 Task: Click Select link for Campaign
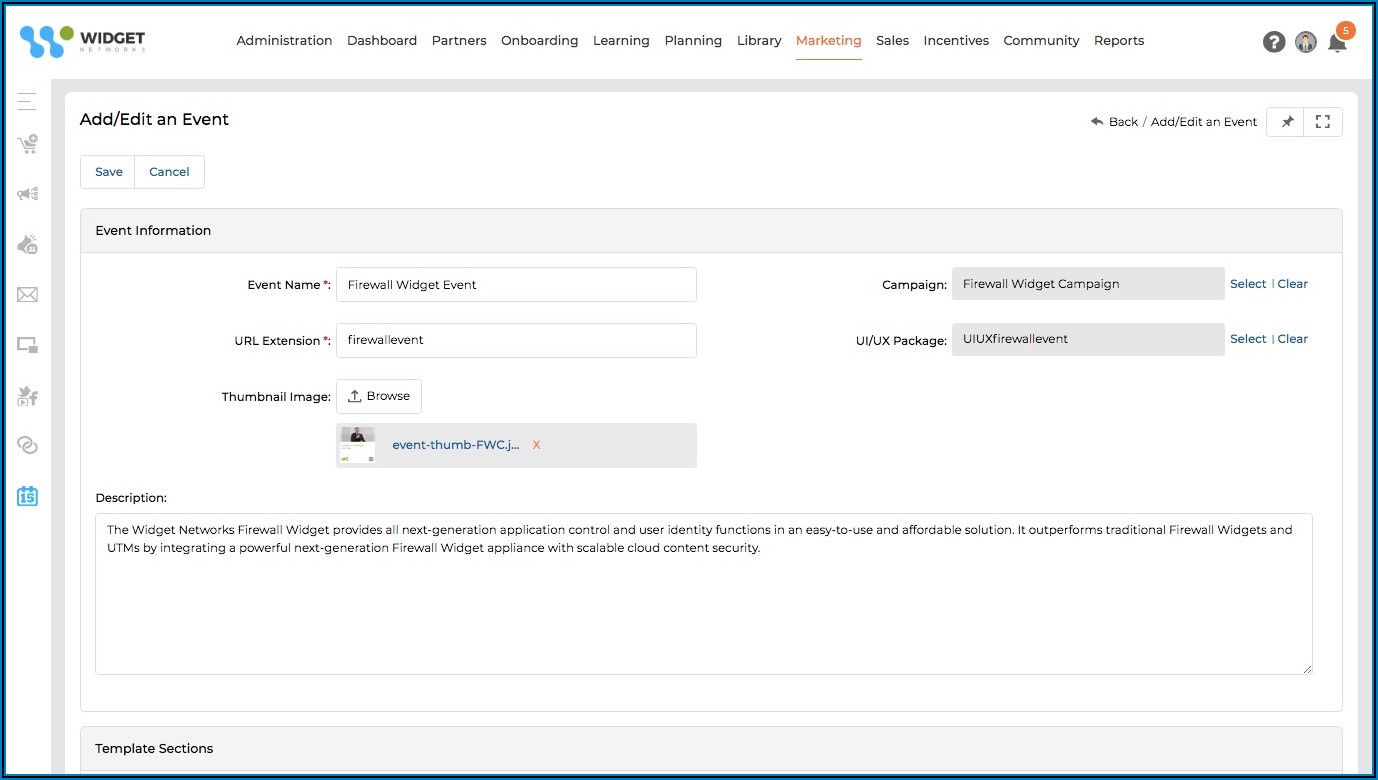(x=1247, y=284)
